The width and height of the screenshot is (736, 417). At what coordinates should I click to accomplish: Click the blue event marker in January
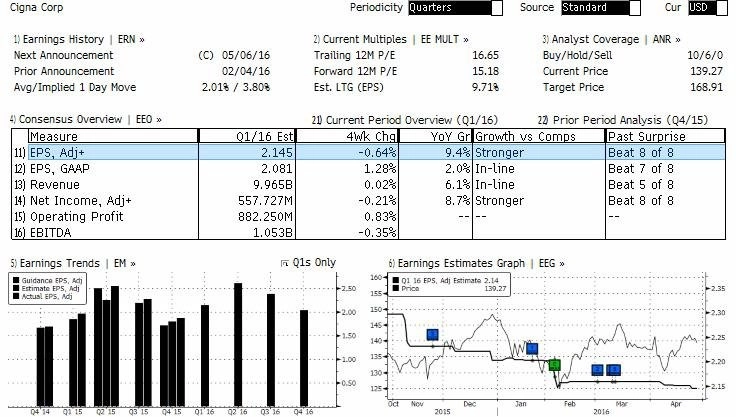click(x=532, y=348)
